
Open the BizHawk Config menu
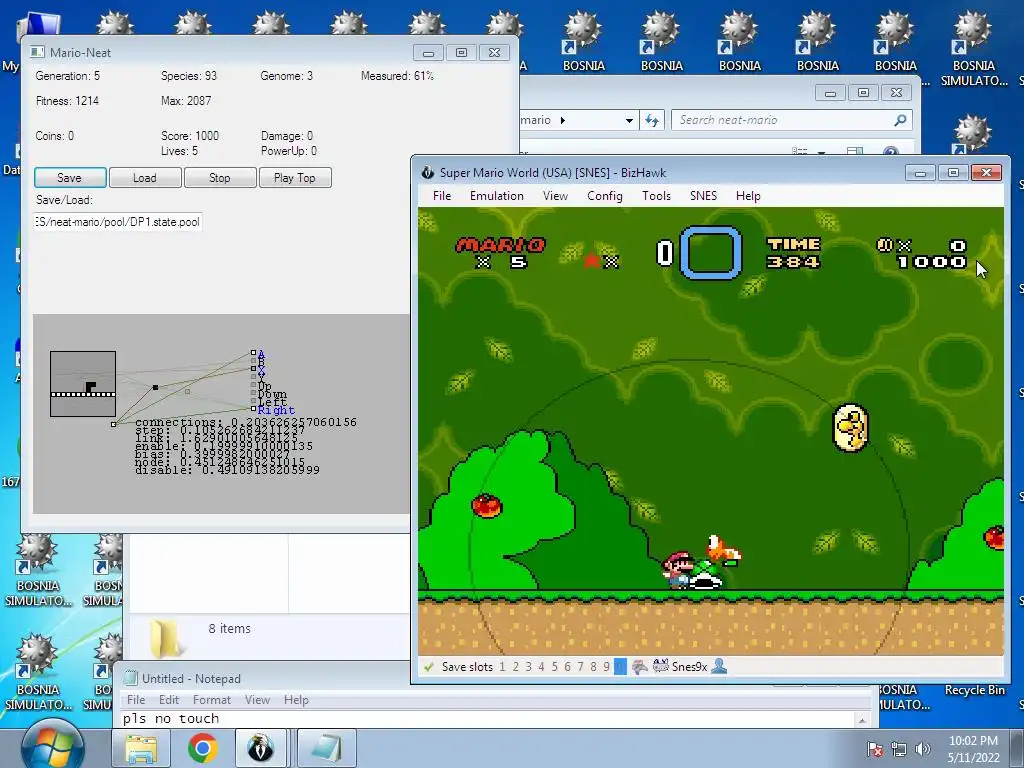(605, 196)
